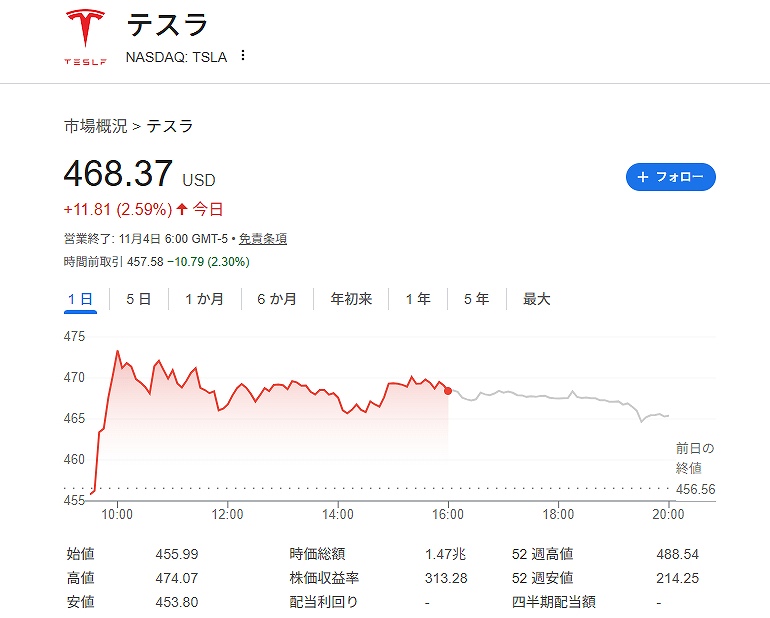Select the 1日 chart range tab

[x=80, y=299]
